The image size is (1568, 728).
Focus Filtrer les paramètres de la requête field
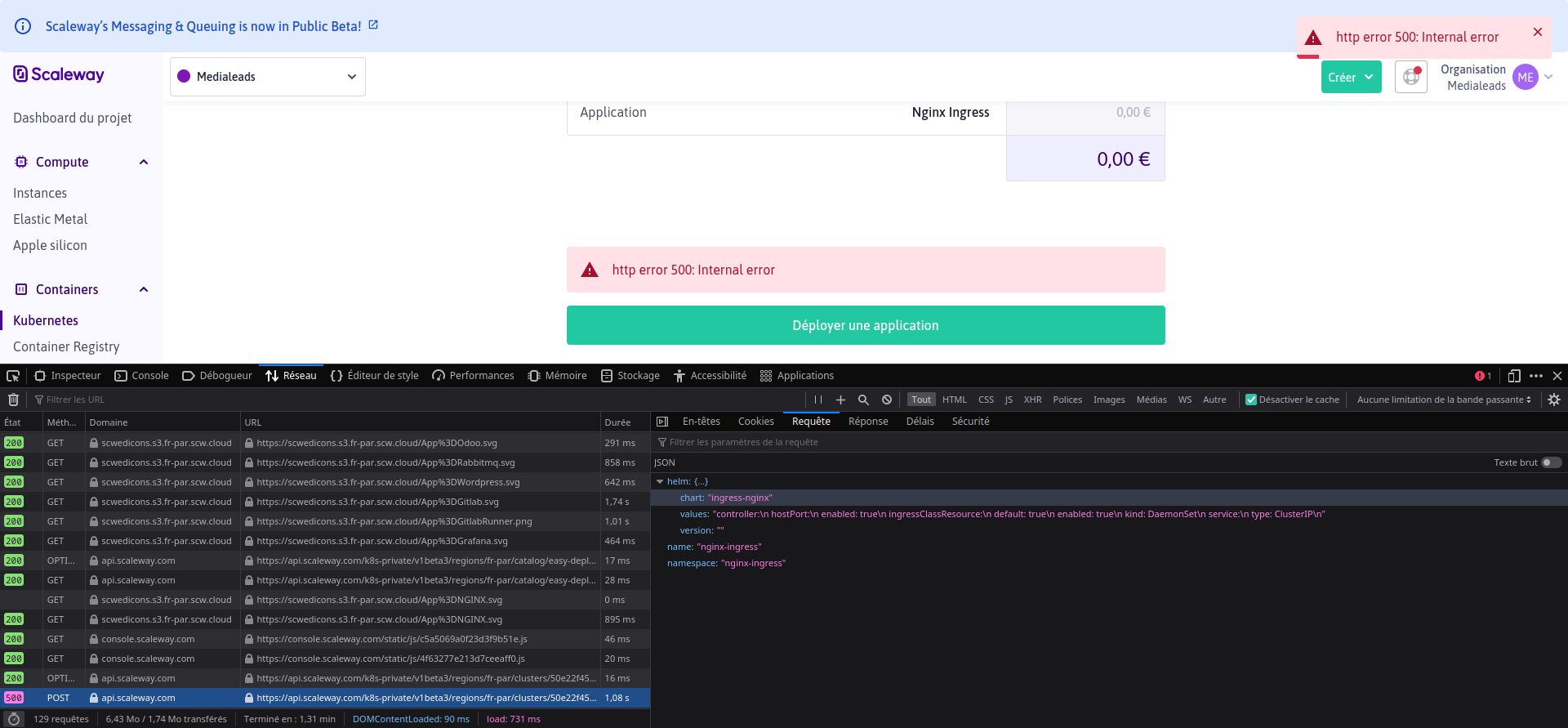(1109, 442)
